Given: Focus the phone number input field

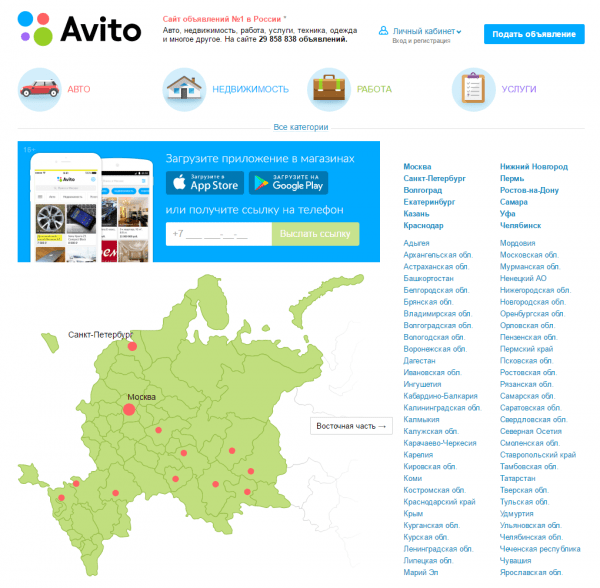Looking at the screenshot, I should click(x=219, y=234).
